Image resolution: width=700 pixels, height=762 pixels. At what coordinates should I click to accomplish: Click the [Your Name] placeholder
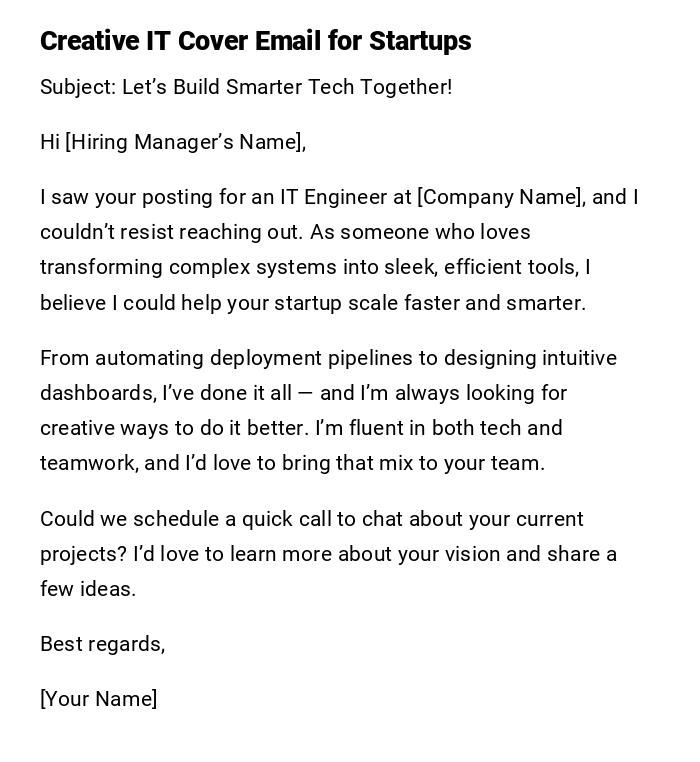point(98,699)
